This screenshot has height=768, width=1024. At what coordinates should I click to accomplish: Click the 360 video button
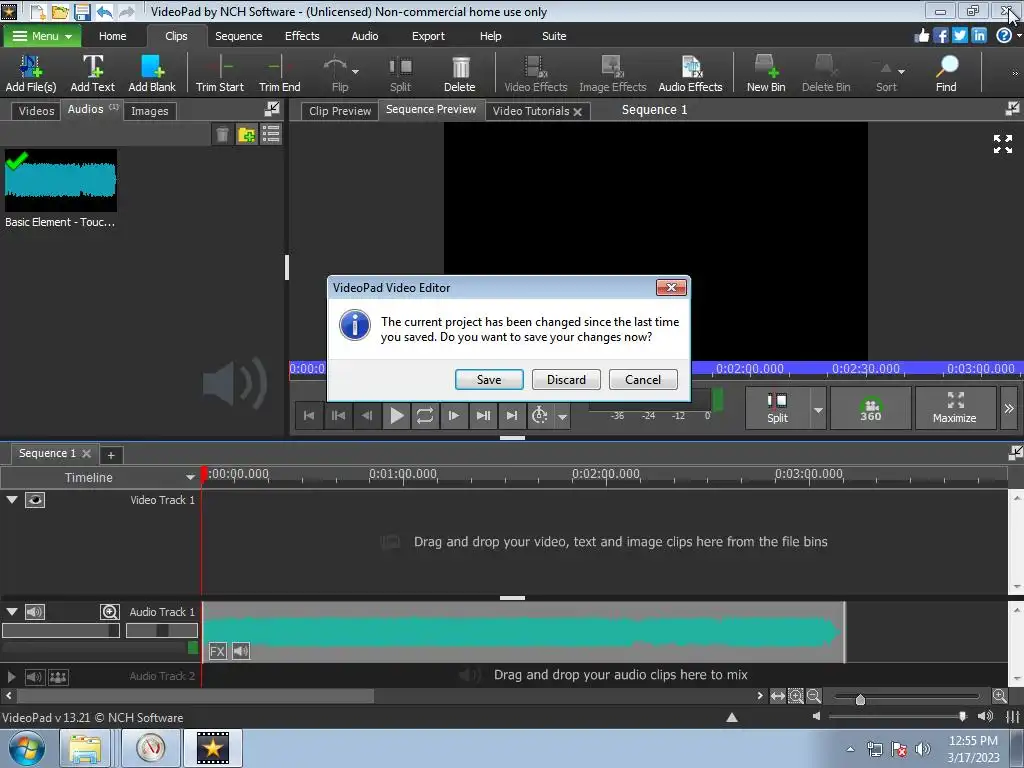(x=870, y=408)
